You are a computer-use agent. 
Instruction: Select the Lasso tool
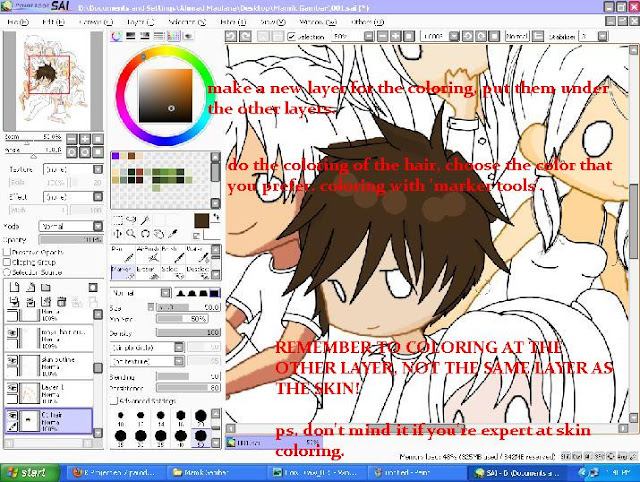point(131,220)
